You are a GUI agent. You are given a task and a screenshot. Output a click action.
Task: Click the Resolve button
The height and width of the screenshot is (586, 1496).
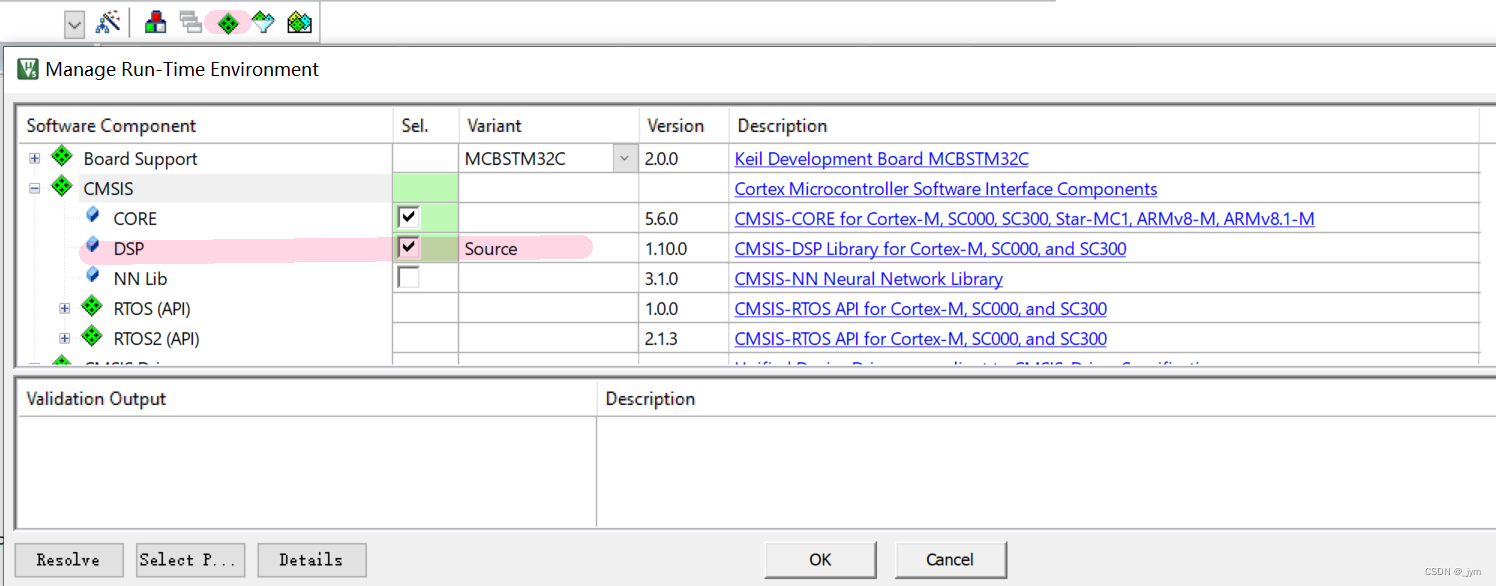pos(69,560)
